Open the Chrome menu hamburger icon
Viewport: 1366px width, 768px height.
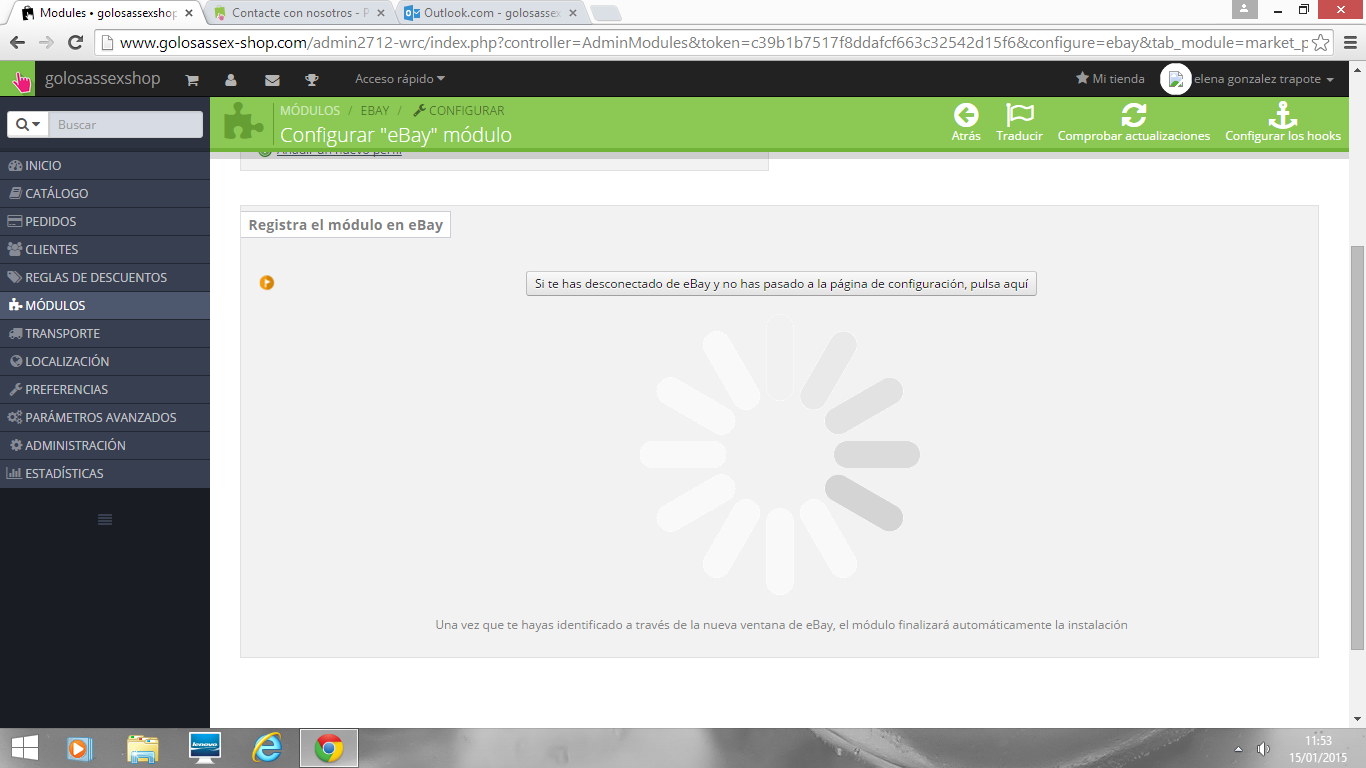[1349, 43]
